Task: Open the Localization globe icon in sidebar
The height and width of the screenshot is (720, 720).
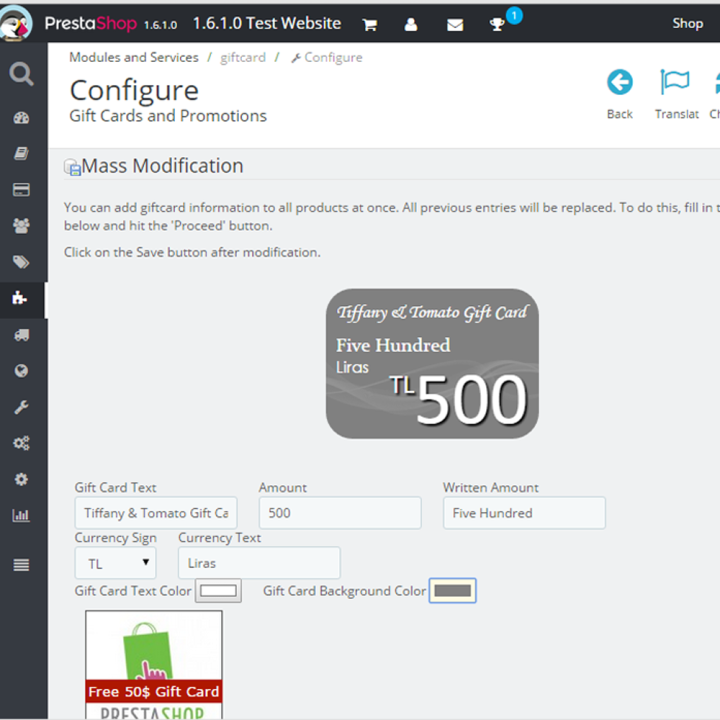Action: click(21, 371)
